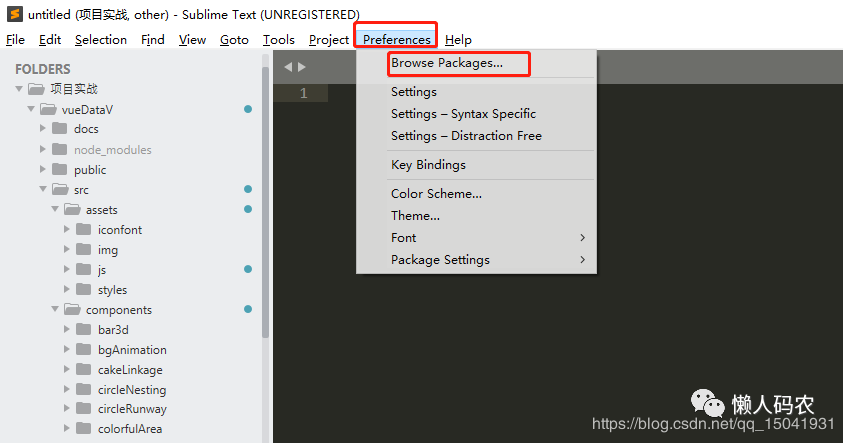Expand the bgAnimation folder
Viewport: 843px width, 443px height.
(x=67, y=349)
